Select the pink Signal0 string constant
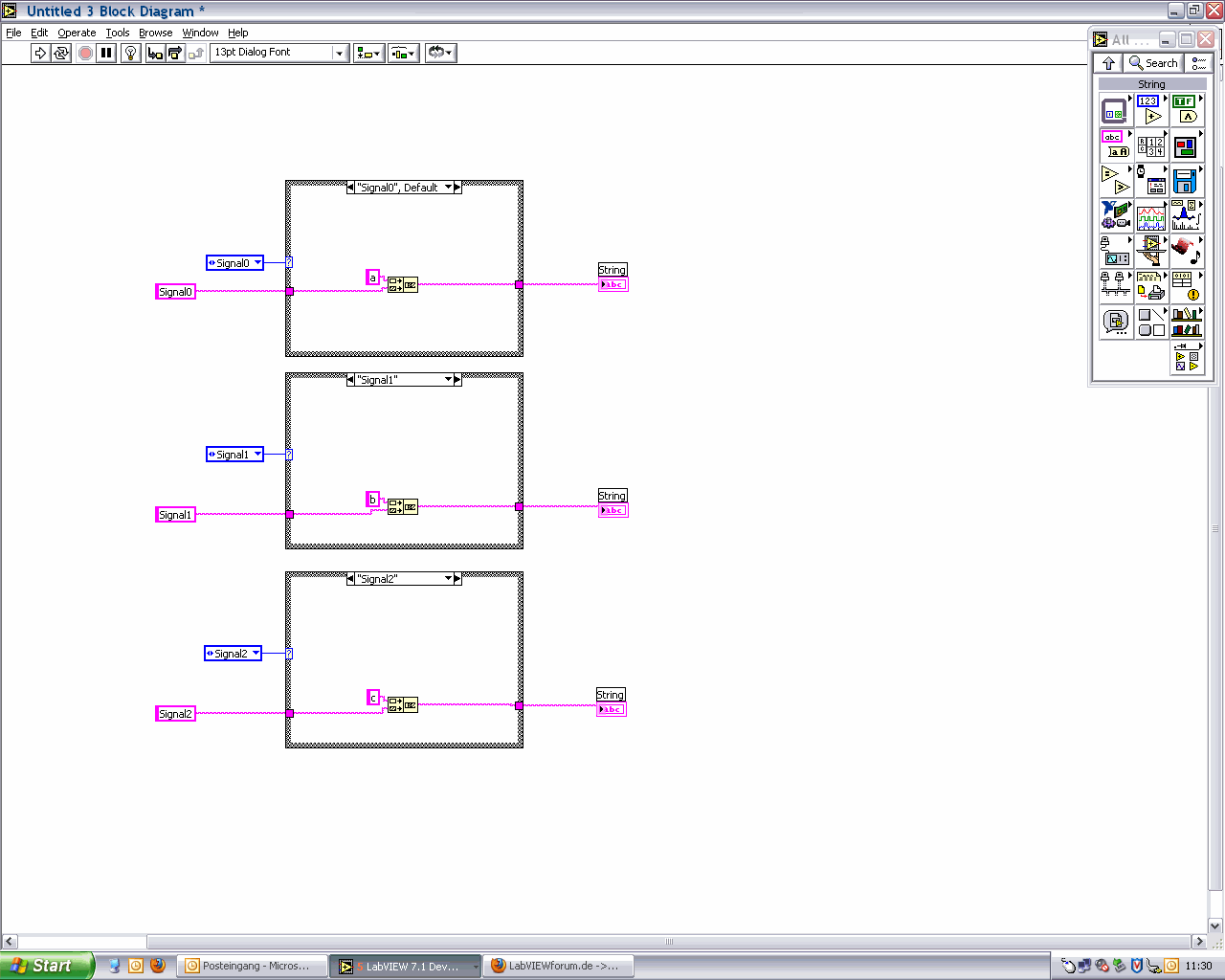The height and width of the screenshot is (980, 1225). [175, 292]
